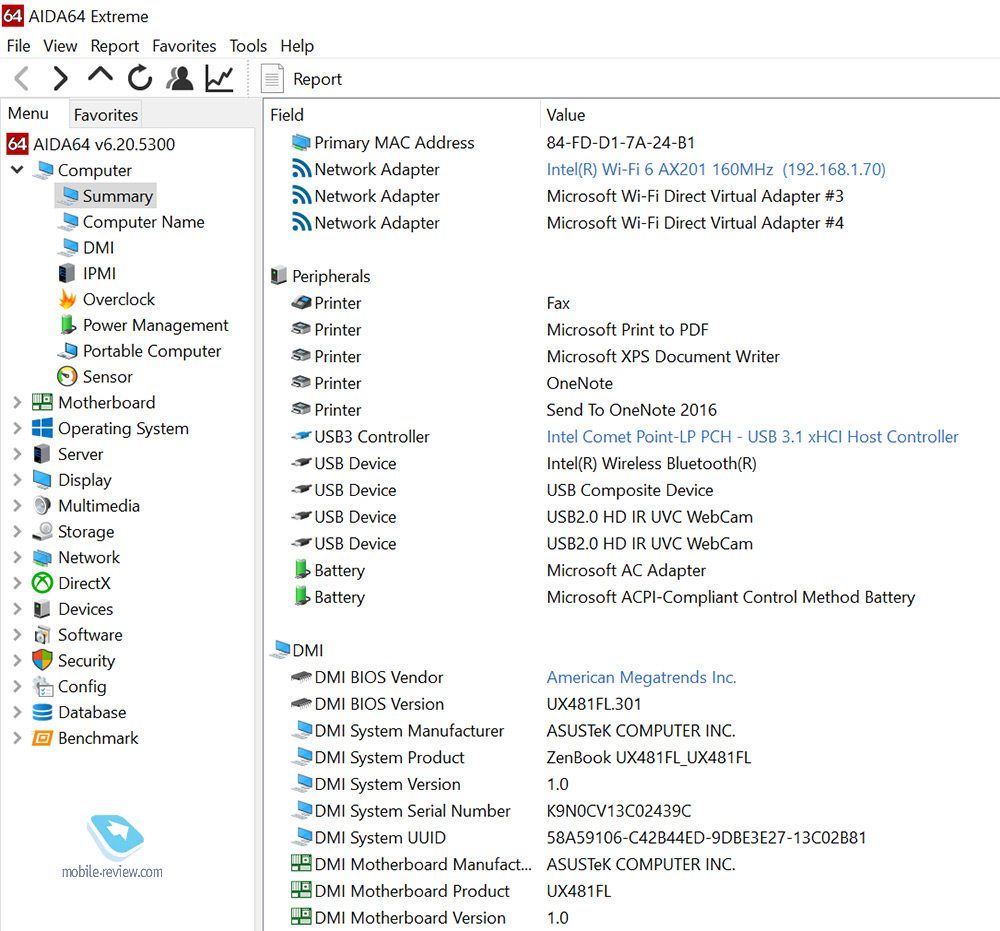Click the Refresh toolbar icon

tap(140, 78)
